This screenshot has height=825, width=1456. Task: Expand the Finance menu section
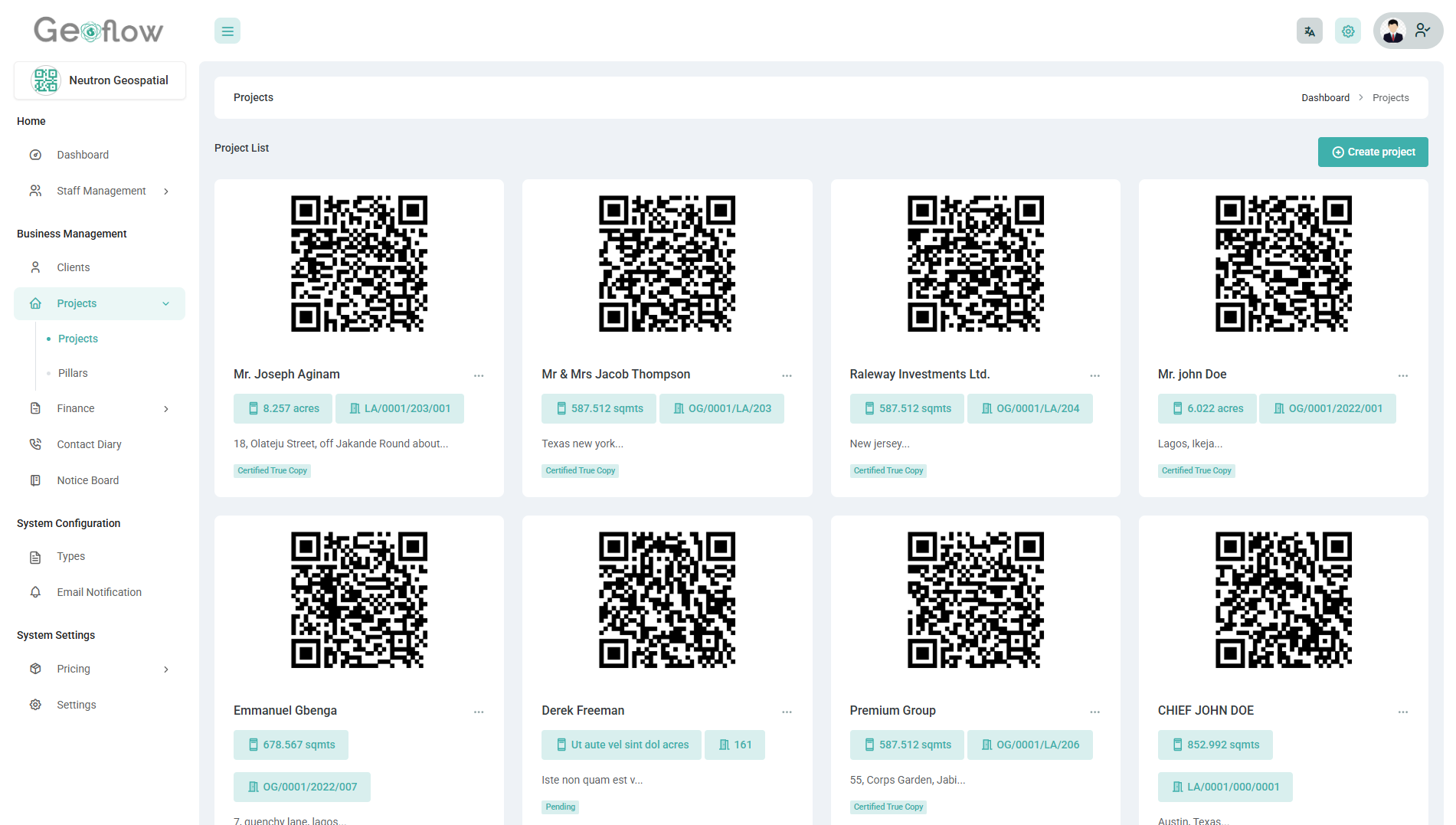coord(166,409)
